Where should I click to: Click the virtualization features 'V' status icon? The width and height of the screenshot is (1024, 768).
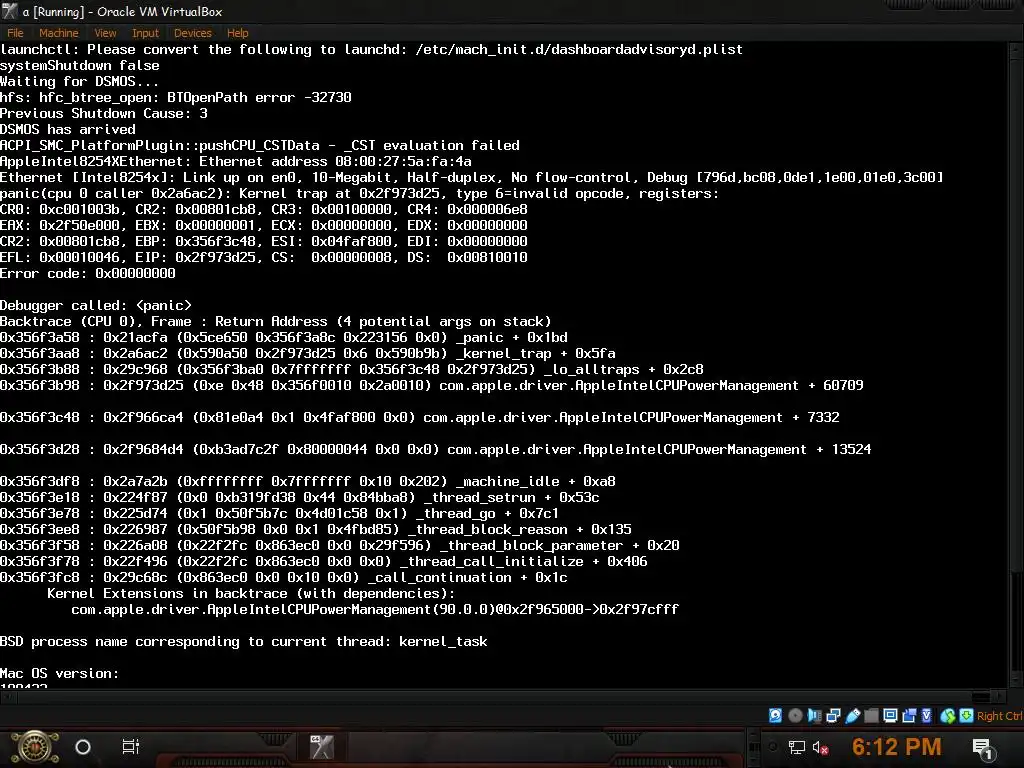click(927, 715)
